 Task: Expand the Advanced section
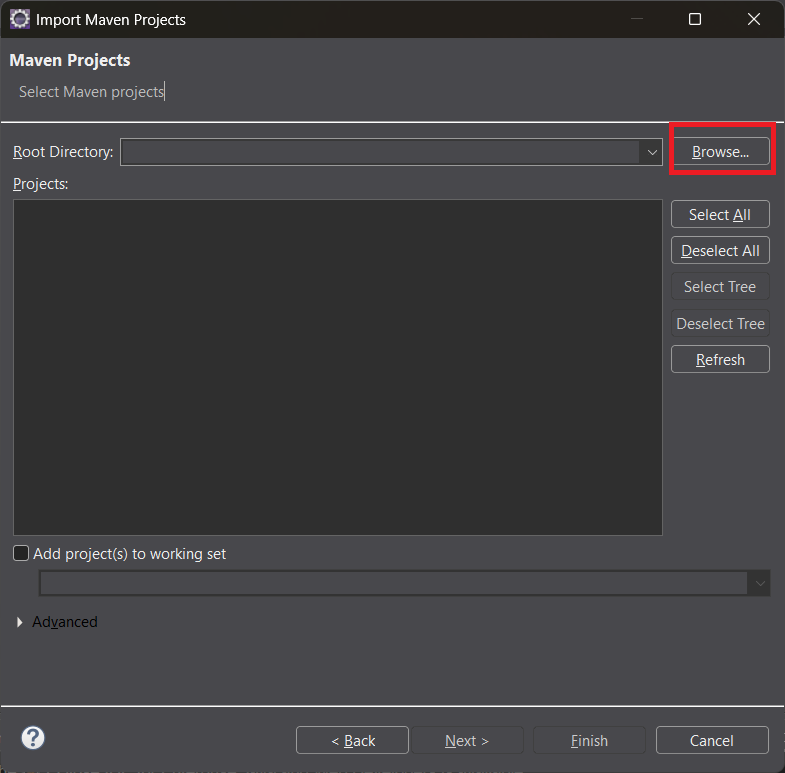click(20, 622)
